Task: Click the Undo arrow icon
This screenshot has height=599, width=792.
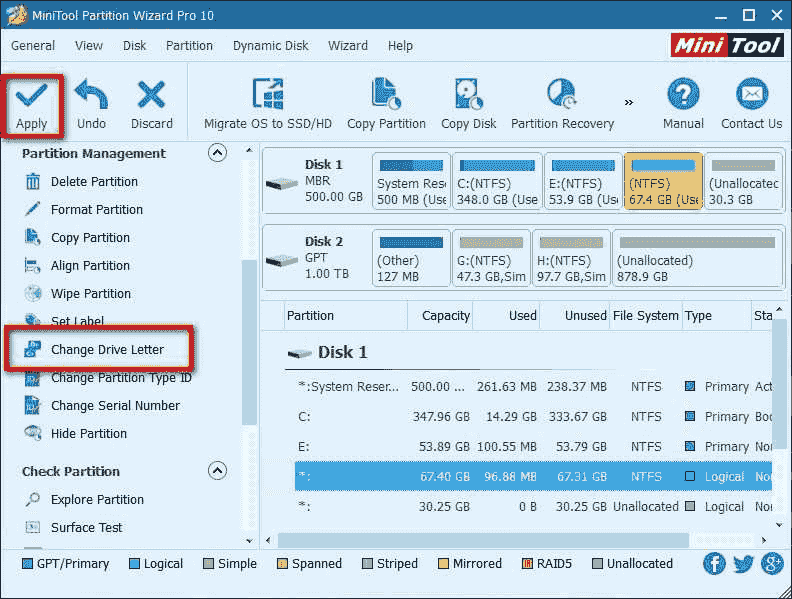Action: pyautogui.click(x=91, y=96)
